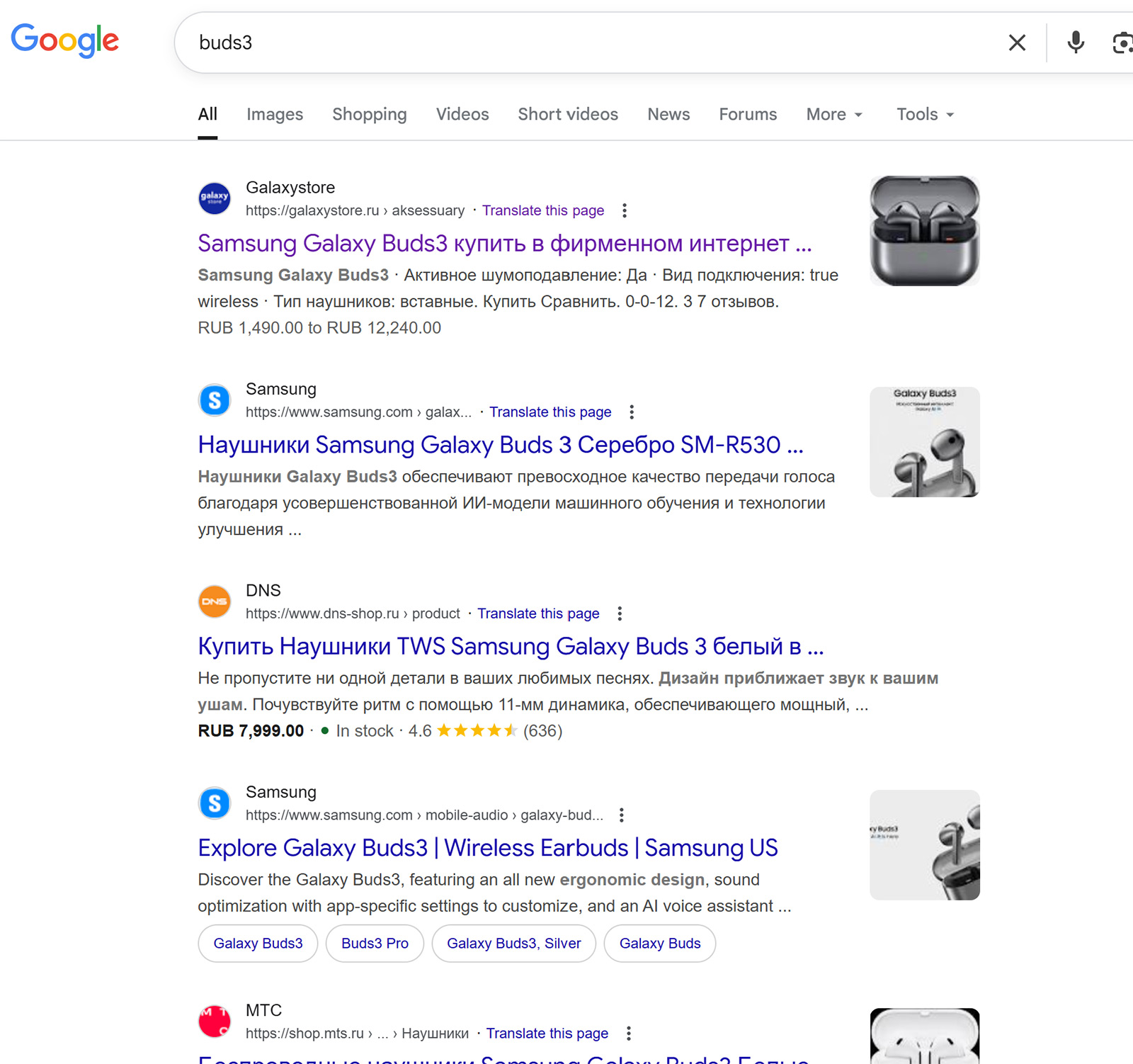Translate the shop.mts.ru result page
1133x1064 pixels.
(x=547, y=1034)
